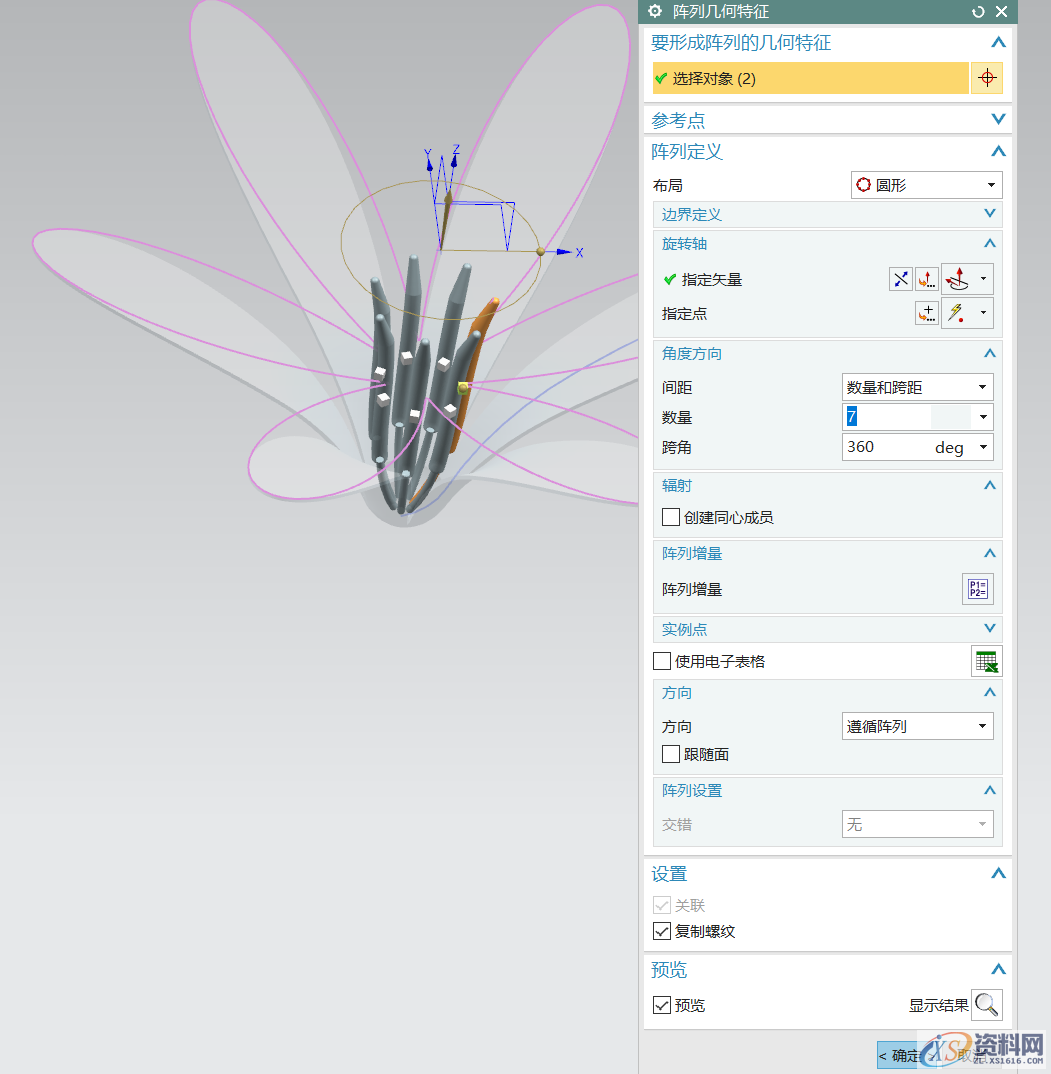Click the 确定 button
This screenshot has width=1051, height=1074.
(902, 1055)
